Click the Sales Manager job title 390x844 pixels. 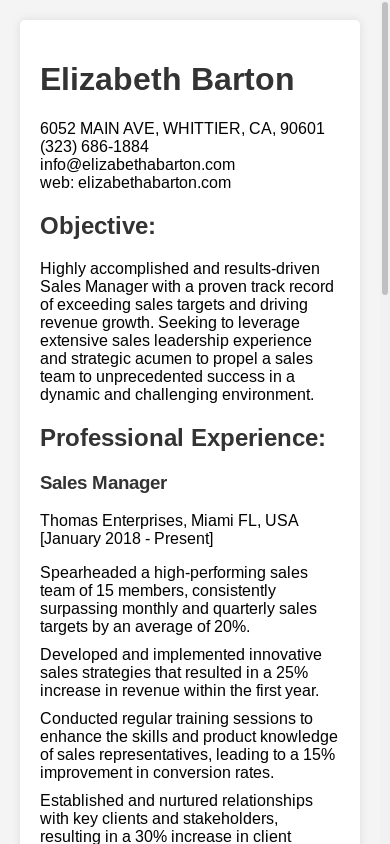(103, 483)
